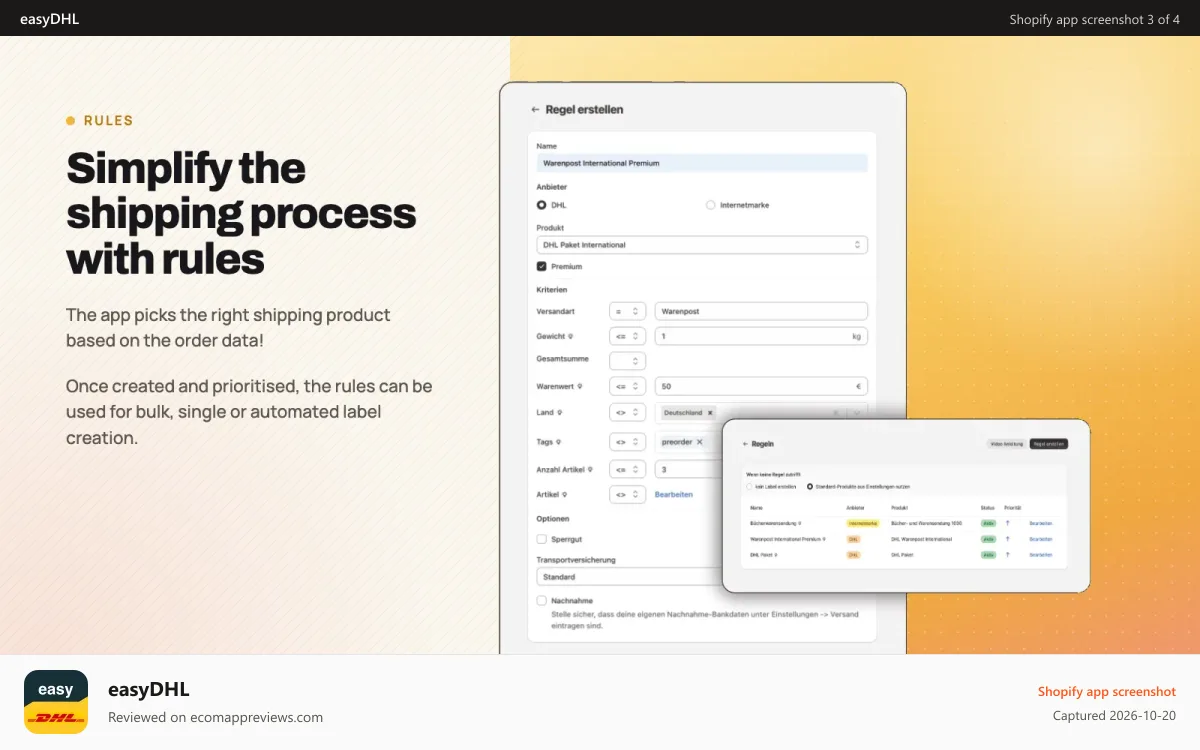Image resolution: width=1200 pixels, height=750 pixels.
Task: Click 'Bücher- und Warensendung 1000' product cell
Action: click(926, 523)
